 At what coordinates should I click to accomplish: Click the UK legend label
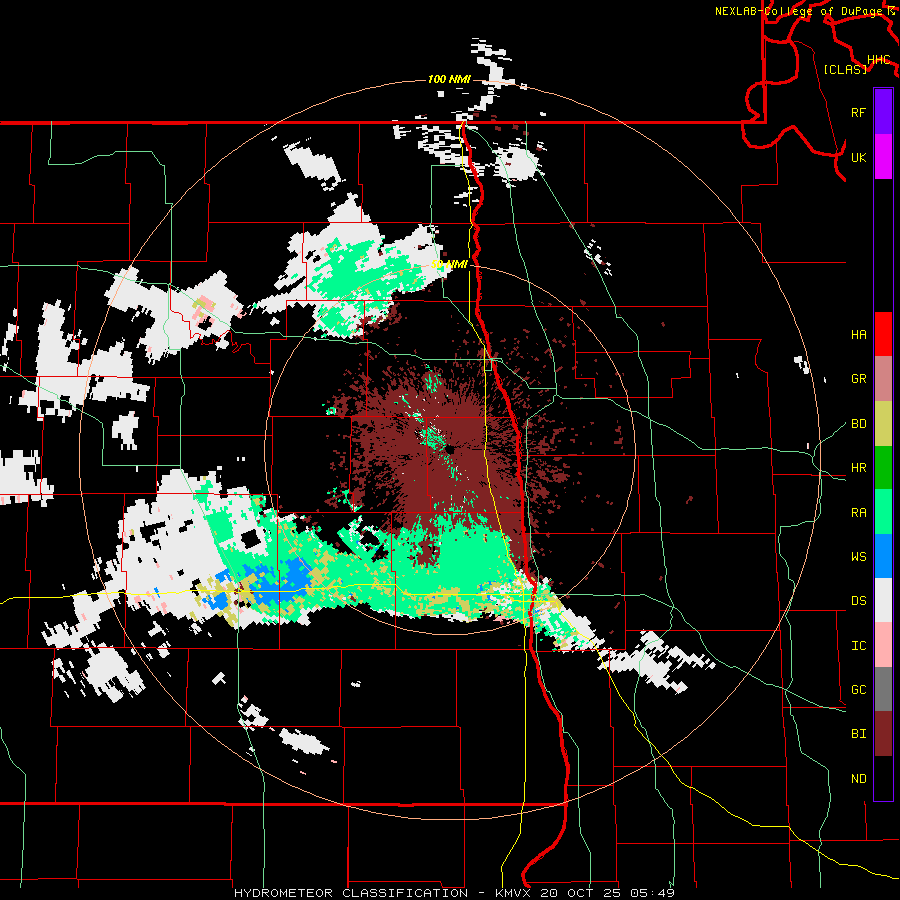858,157
